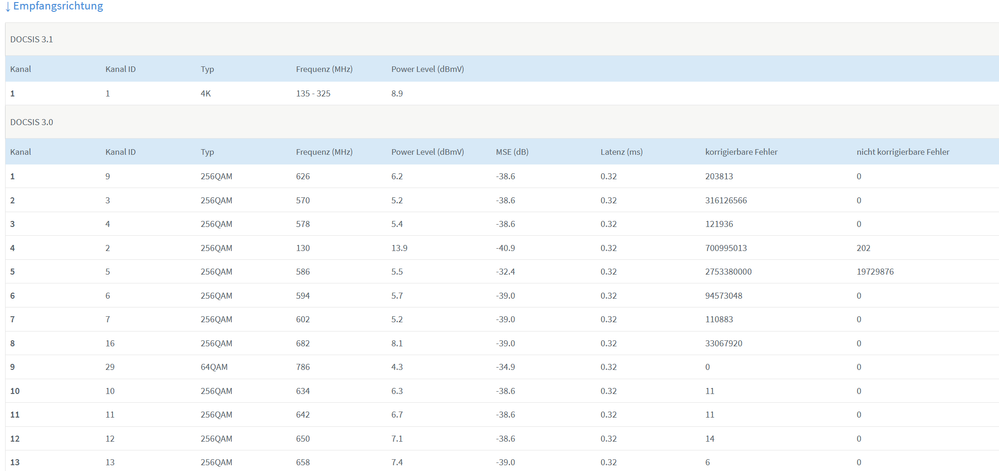Click Kanal ID 29 cell
The height and width of the screenshot is (471, 999).
(110, 368)
